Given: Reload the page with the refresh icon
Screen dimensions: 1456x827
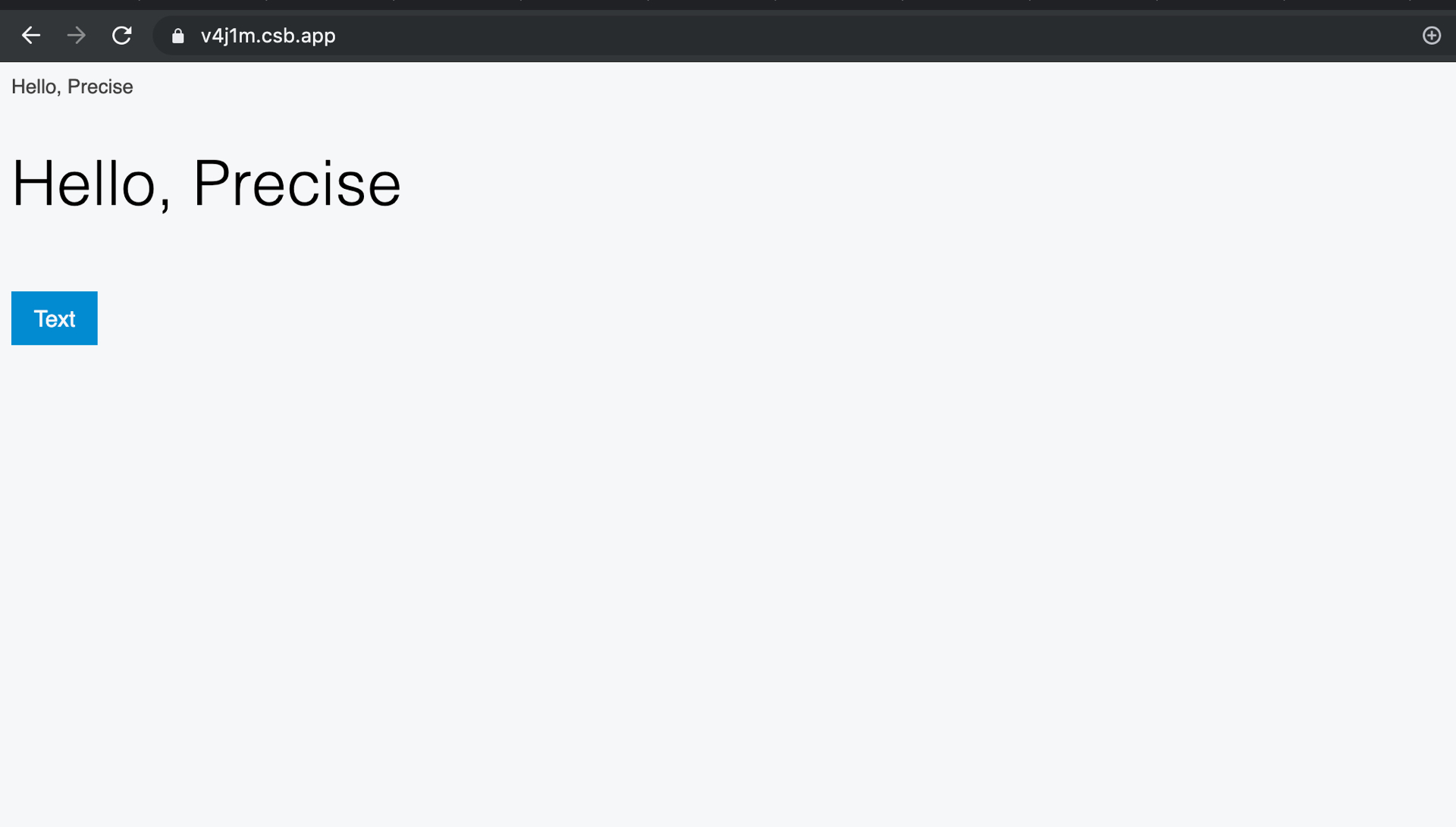Looking at the screenshot, I should [x=122, y=36].
